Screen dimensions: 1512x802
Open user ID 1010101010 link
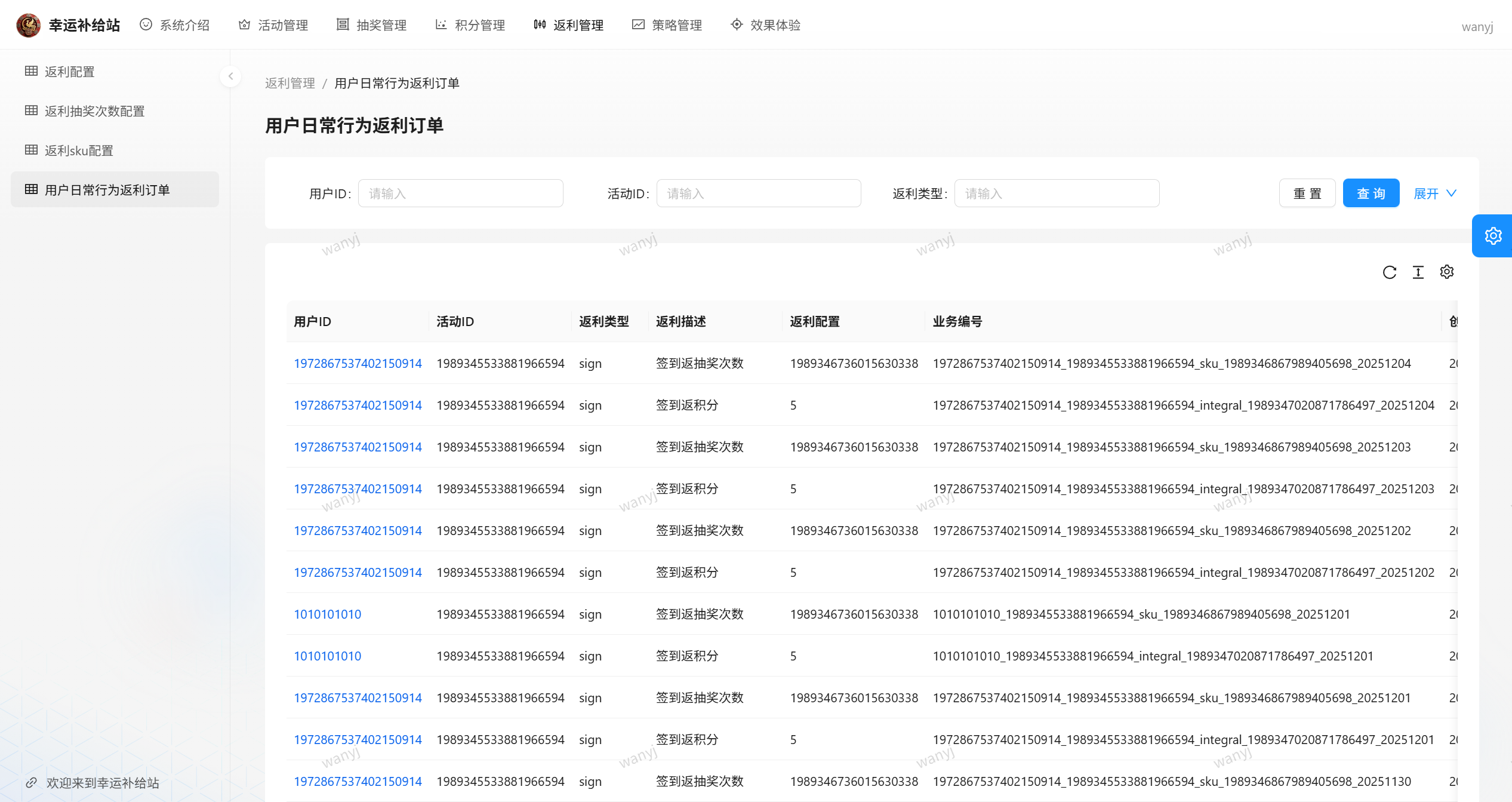coord(327,614)
